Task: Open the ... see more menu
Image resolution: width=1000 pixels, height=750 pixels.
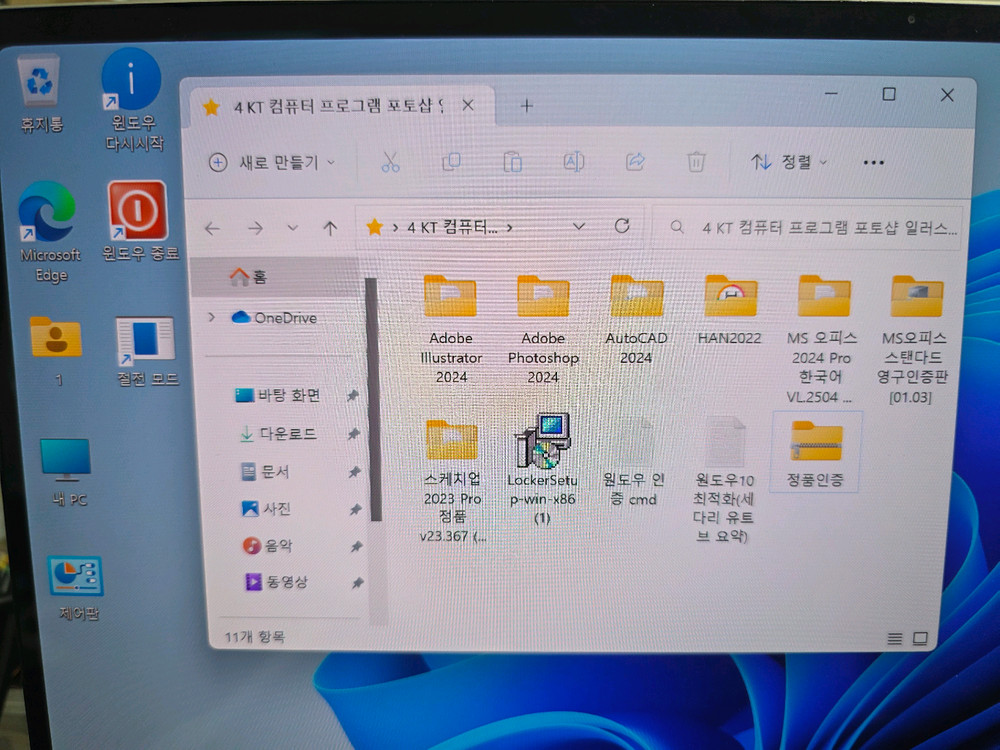Action: click(873, 161)
